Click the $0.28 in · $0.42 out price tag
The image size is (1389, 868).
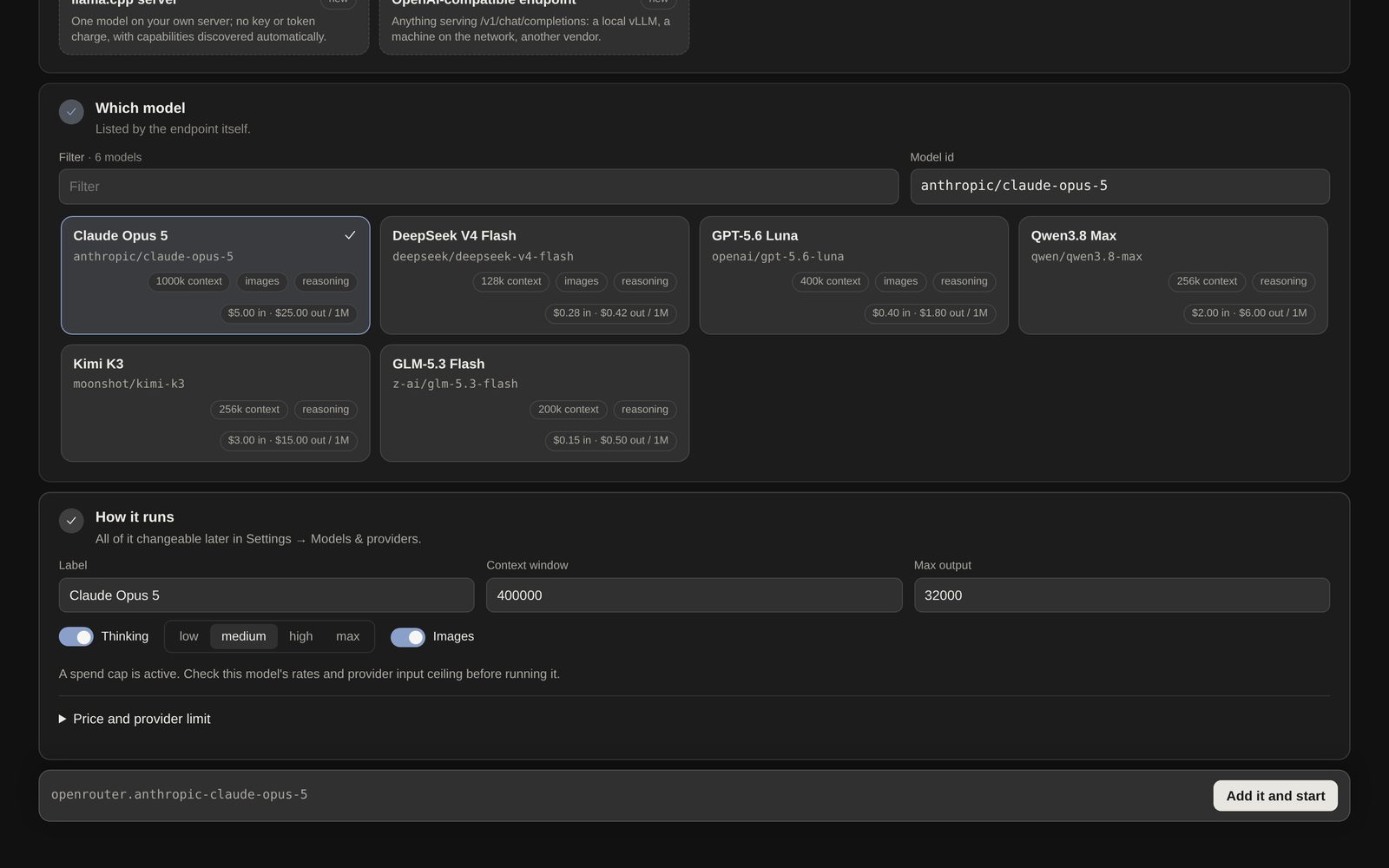pos(611,313)
